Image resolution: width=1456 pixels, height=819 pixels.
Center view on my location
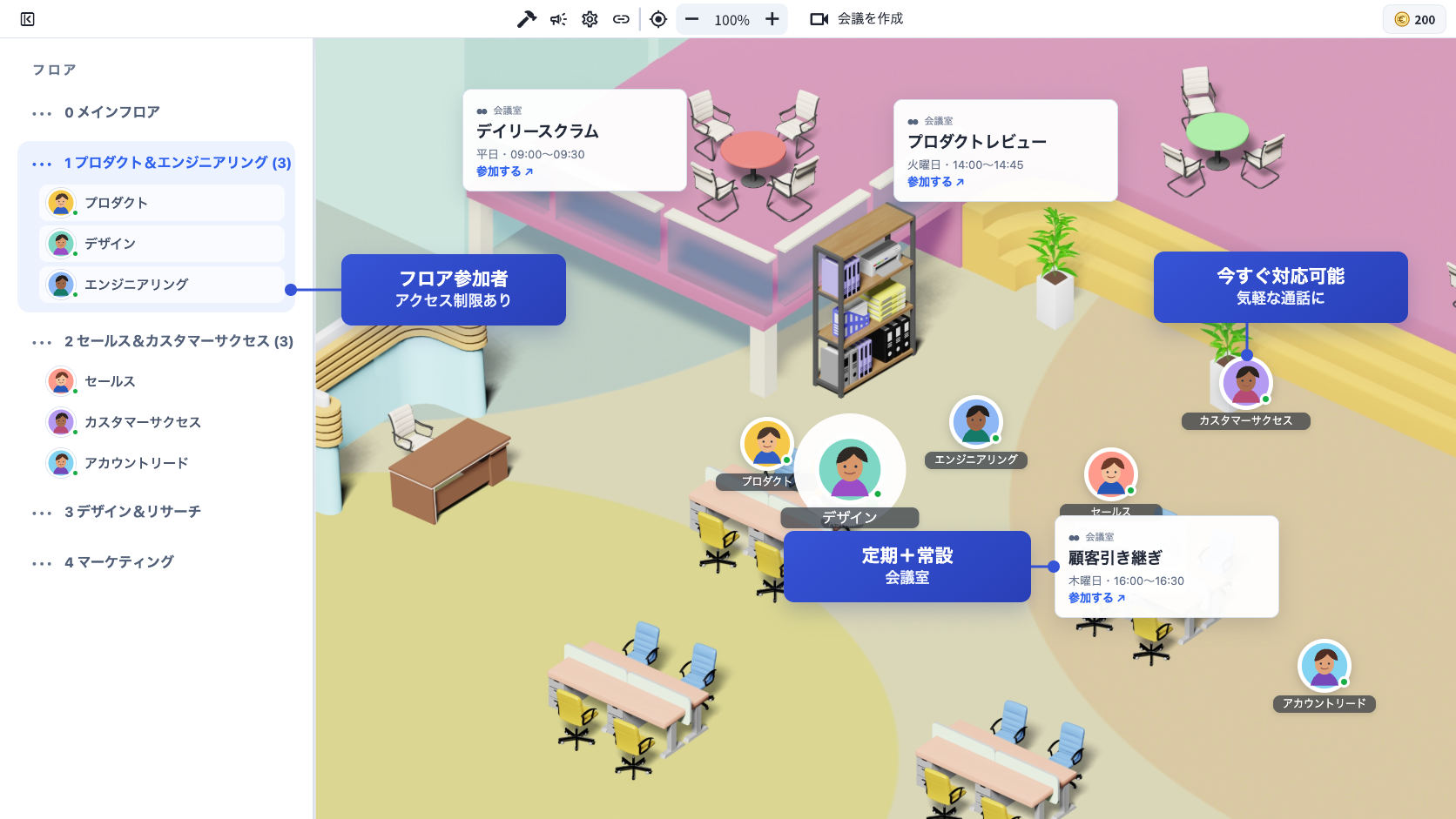(658, 19)
